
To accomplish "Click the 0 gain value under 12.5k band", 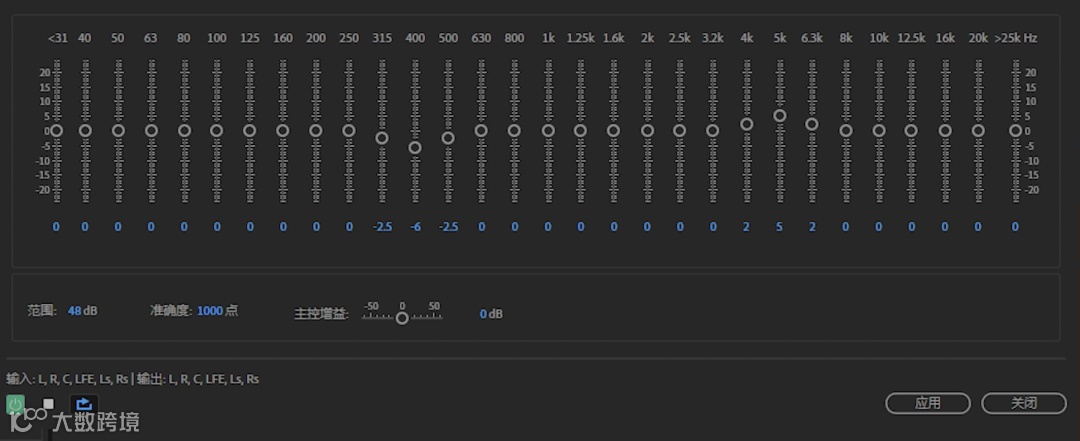I will point(911,227).
